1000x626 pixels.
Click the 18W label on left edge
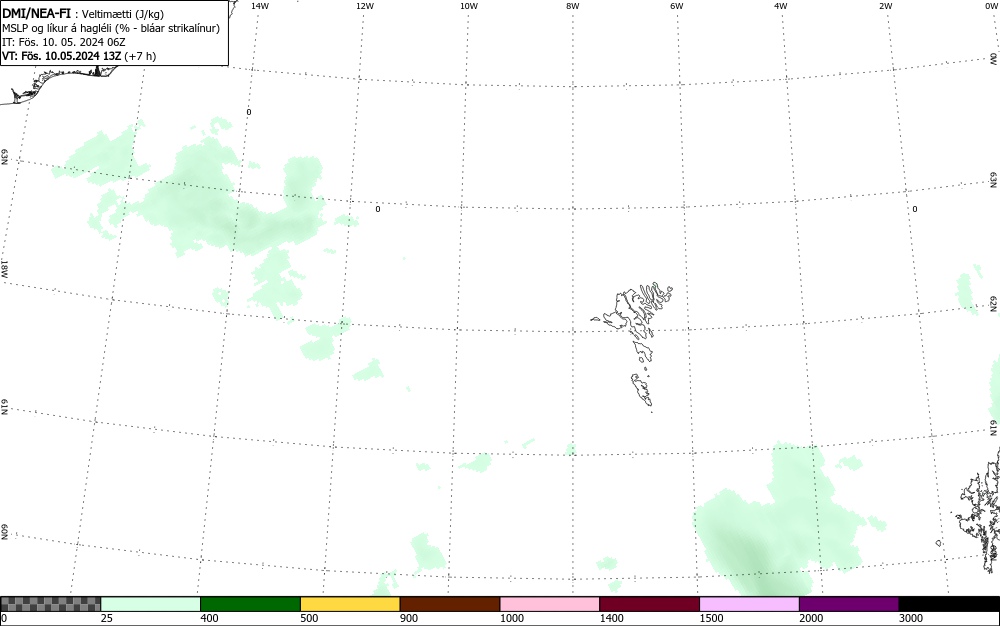(x=4, y=268)
